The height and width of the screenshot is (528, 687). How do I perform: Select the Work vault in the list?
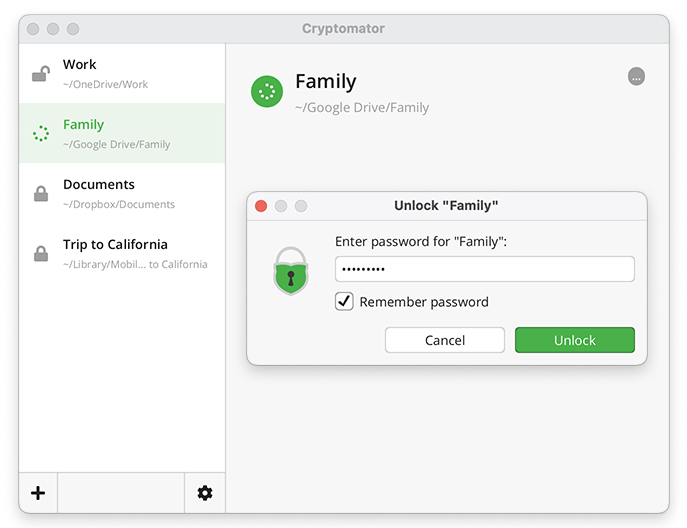click(122, 74)
